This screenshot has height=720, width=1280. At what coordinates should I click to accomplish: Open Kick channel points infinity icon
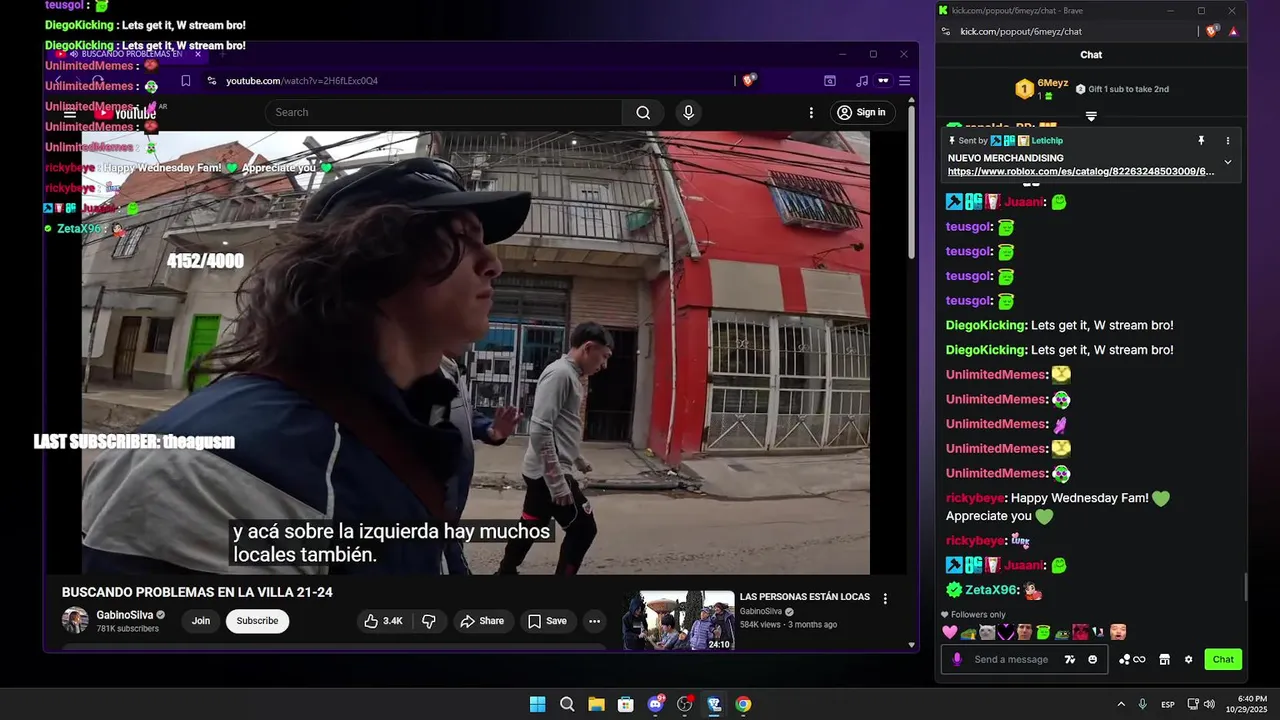coord(1133,659)
